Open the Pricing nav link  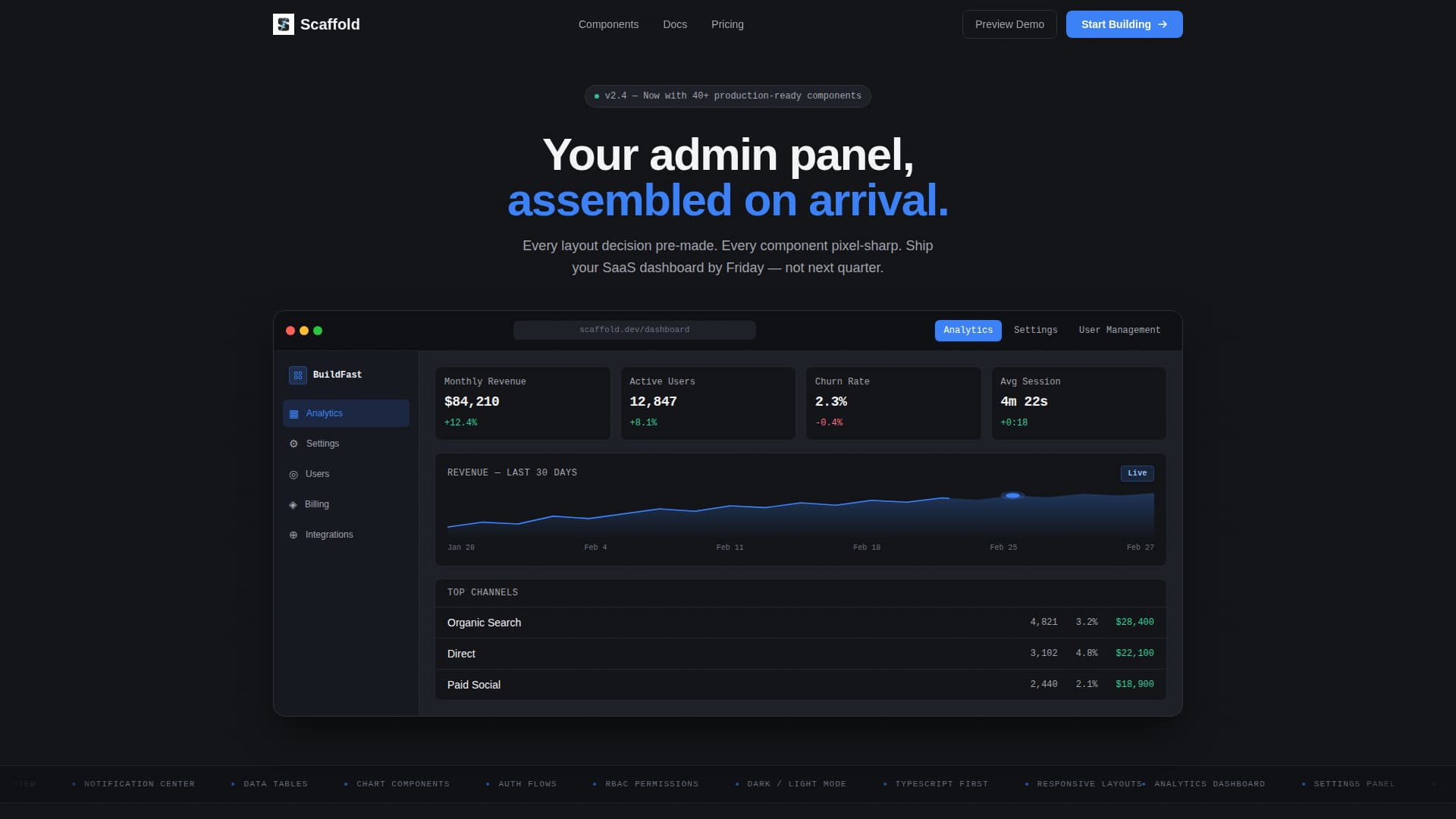(727, 24)
